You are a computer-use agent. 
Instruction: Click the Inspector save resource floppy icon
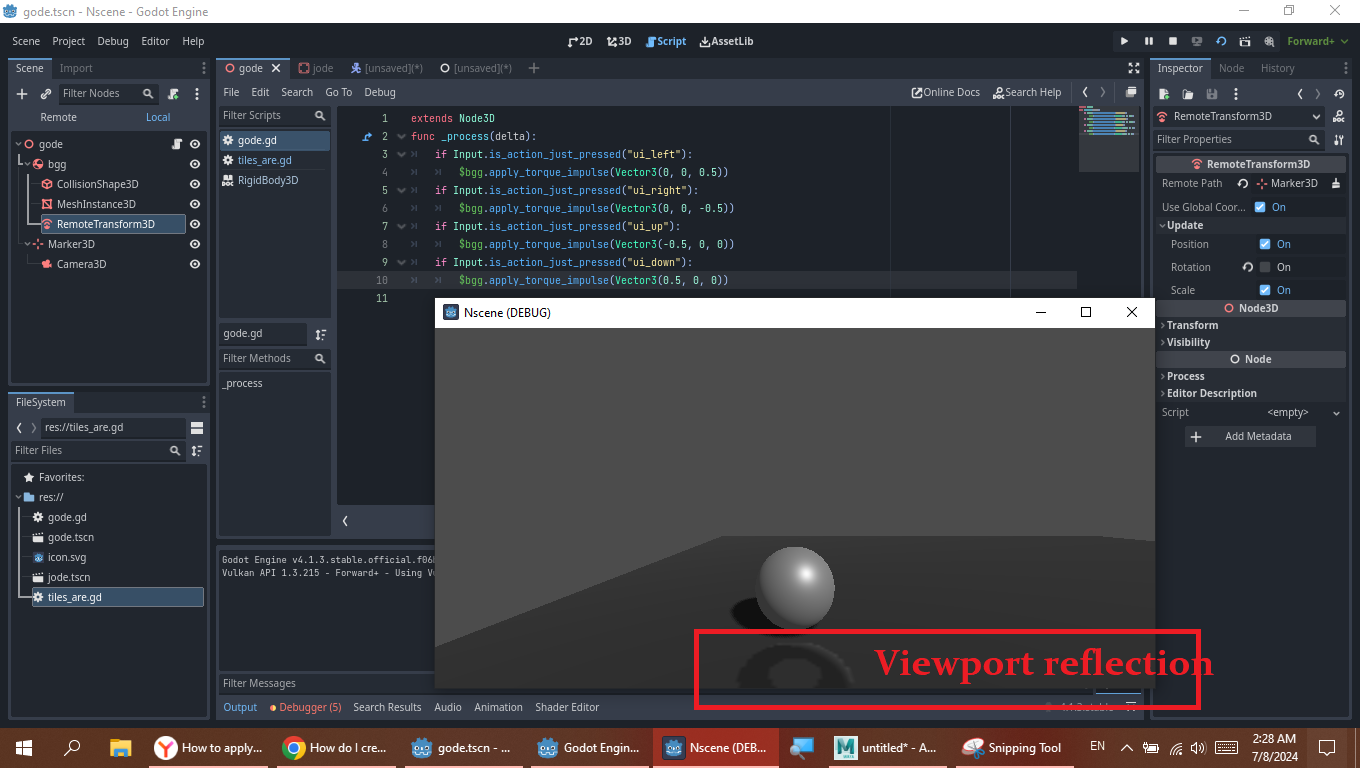tap(1212, 94)
